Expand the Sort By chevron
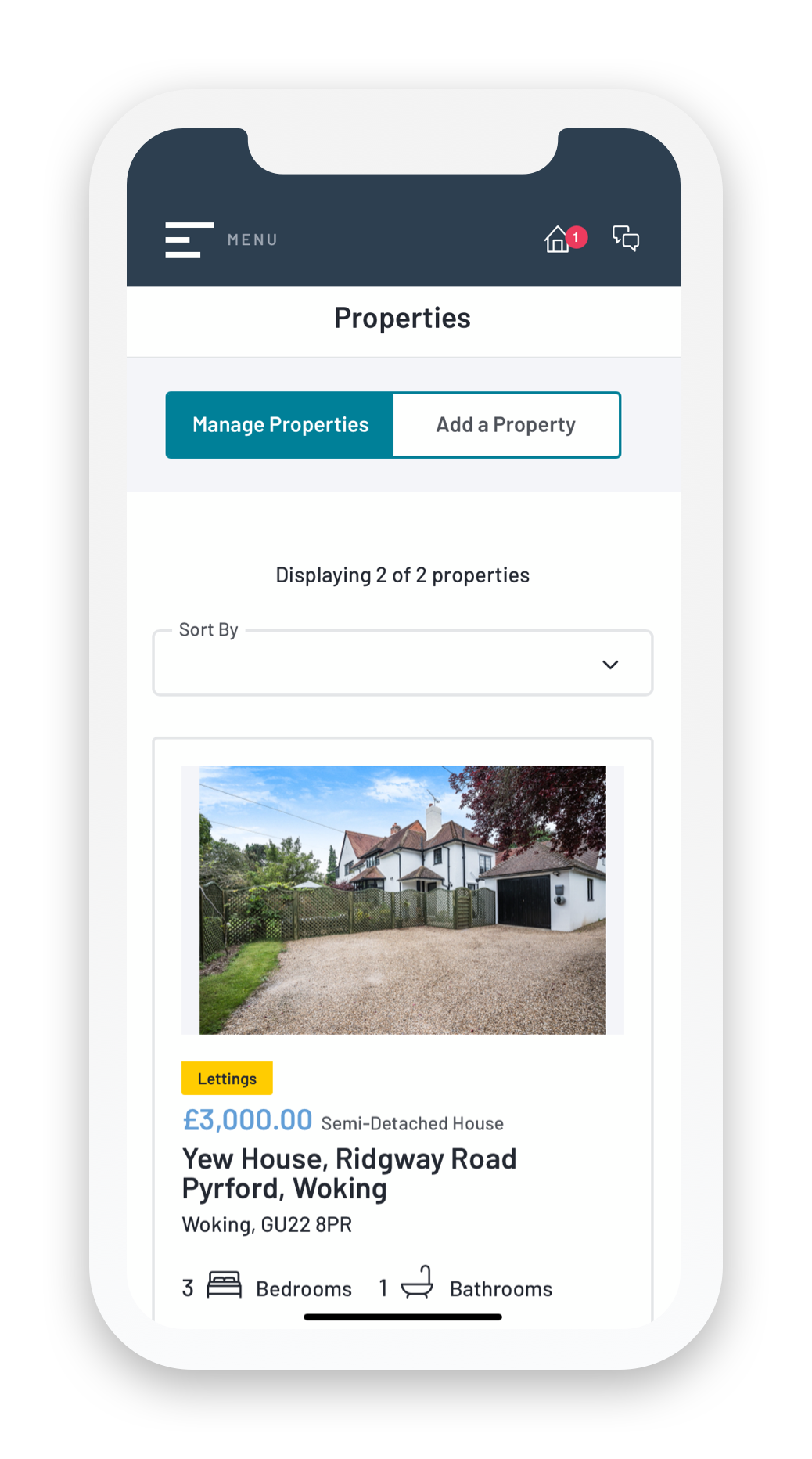 610,665
